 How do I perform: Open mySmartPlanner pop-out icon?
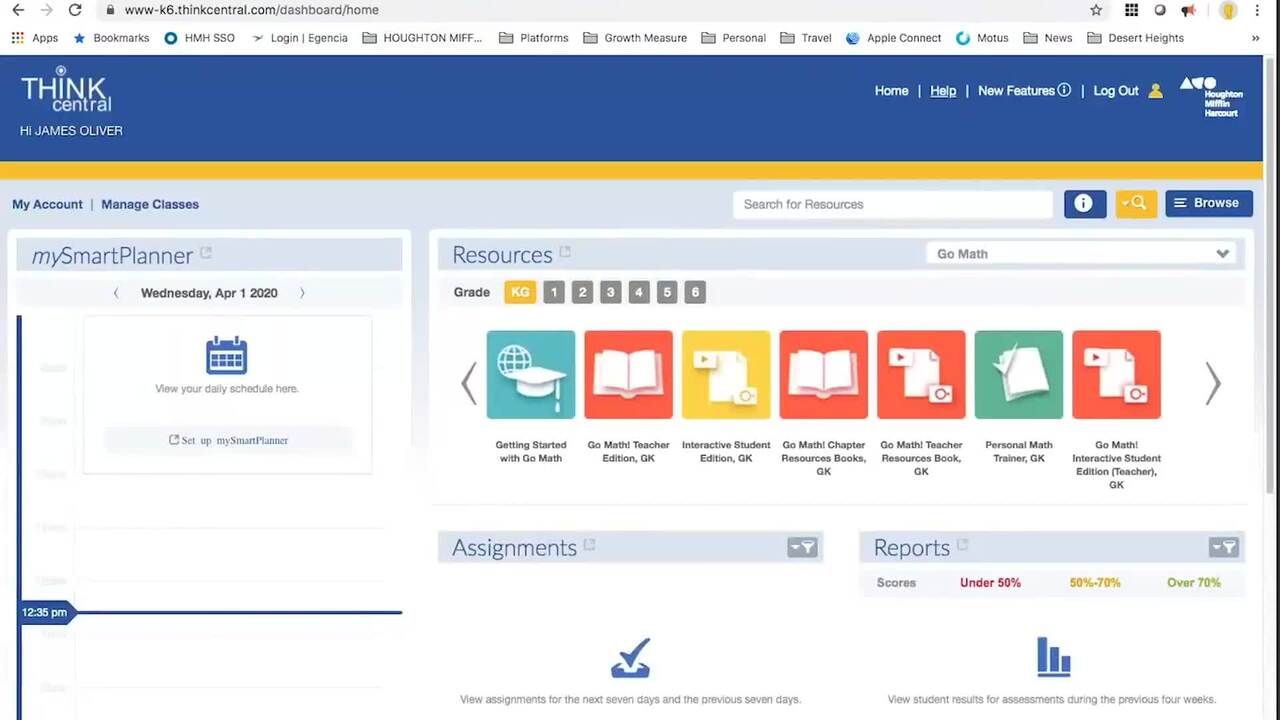206,253
